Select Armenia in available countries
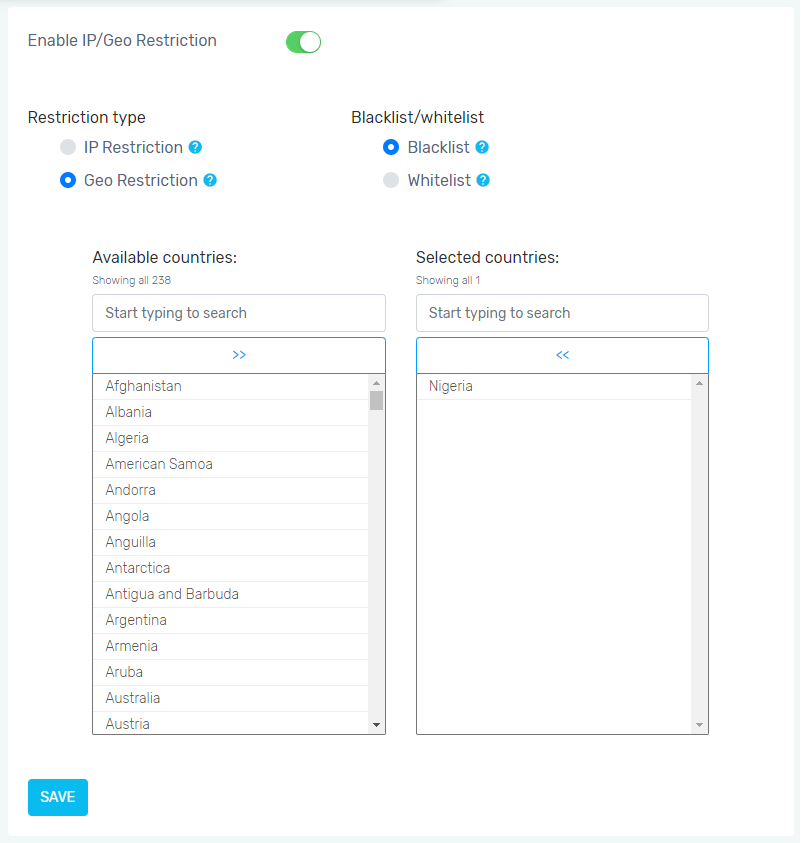Image resolution: width=801 pixels, height=843 pixels. pyautogui.click(x=231, y=646)
